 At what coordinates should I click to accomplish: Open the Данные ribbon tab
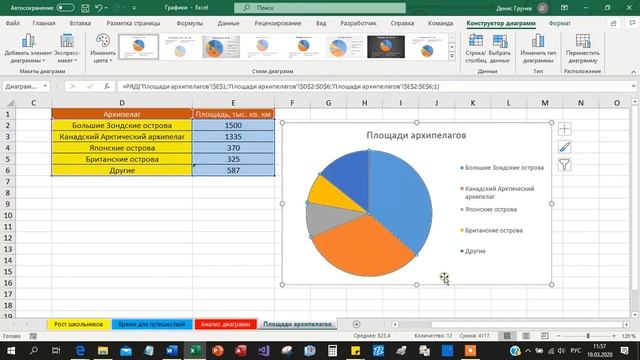tap(228, 23)
